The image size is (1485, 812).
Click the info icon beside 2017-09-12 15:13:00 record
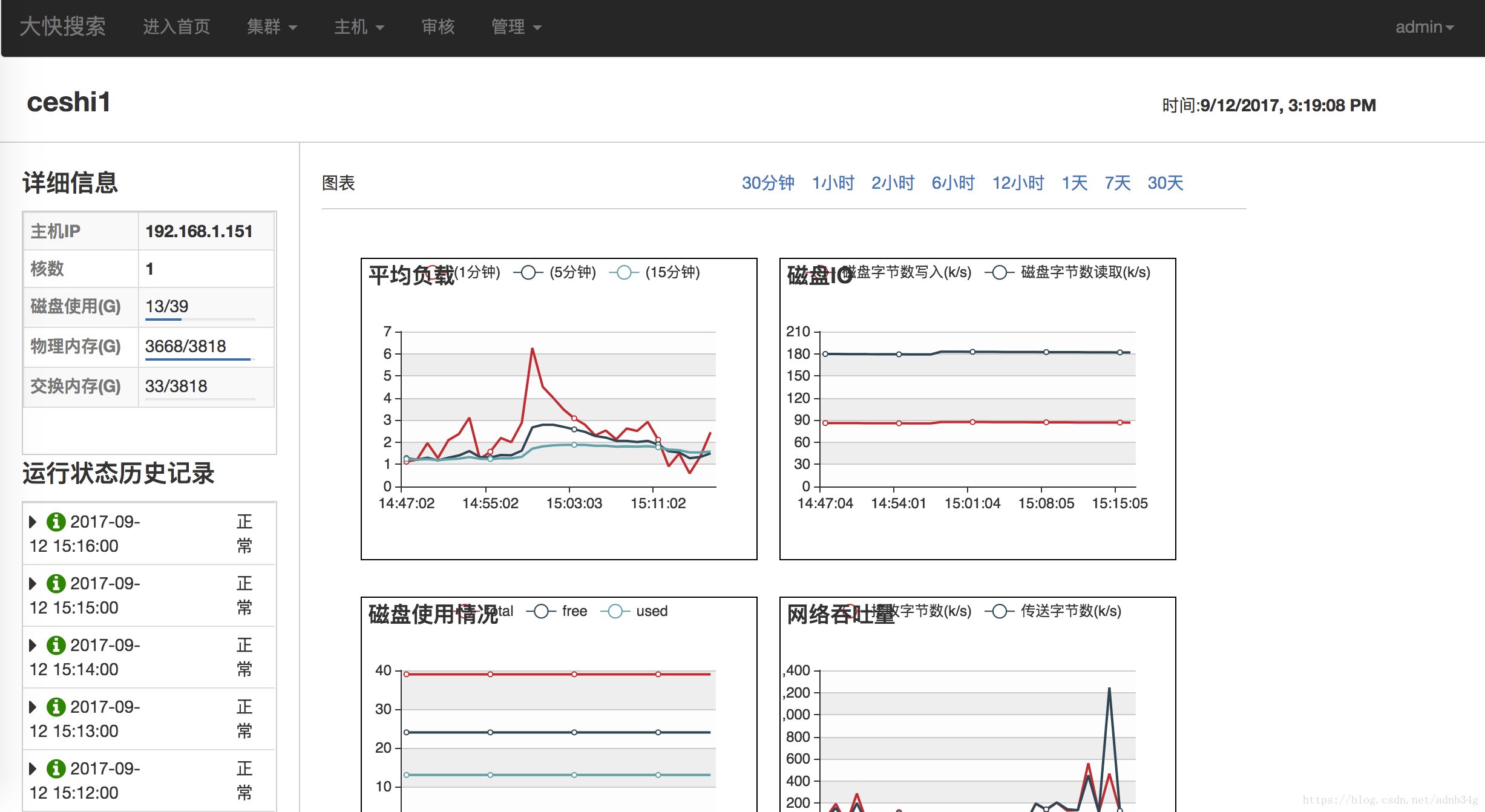point(56,707)
